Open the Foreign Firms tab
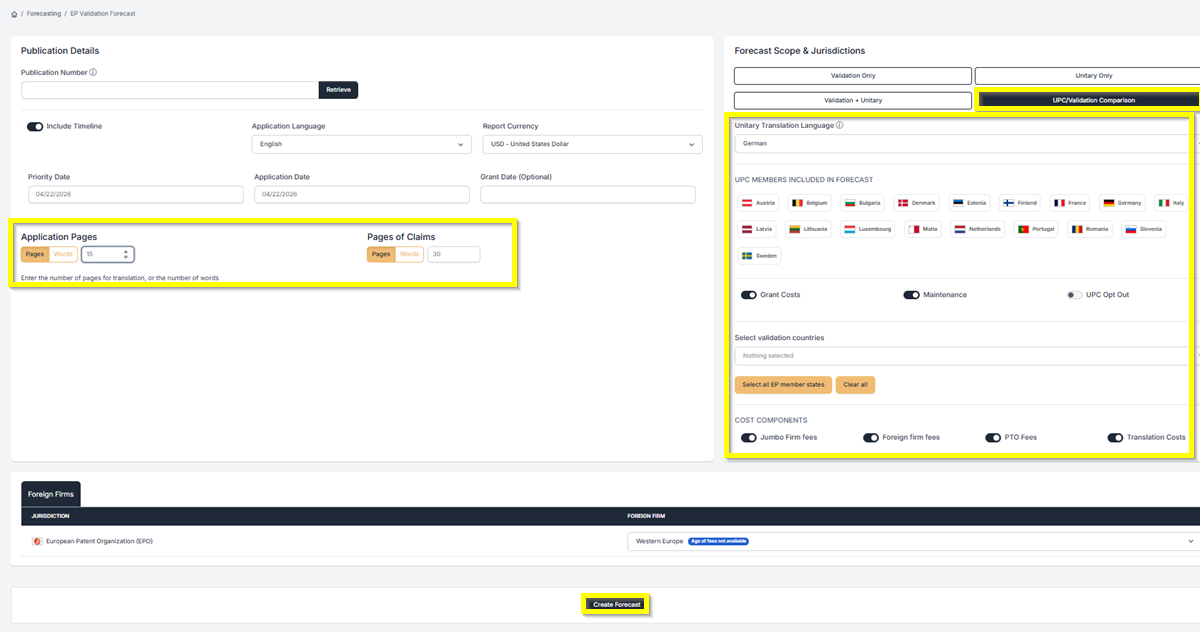The height and width of the screenshot is (632, 1200). 50,494
